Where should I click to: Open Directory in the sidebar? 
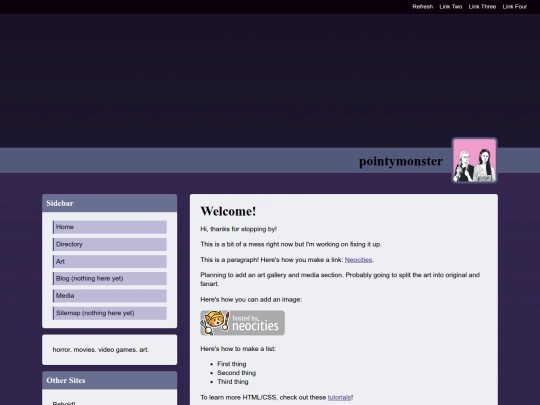pyautogui.click(x=110, y=244)
